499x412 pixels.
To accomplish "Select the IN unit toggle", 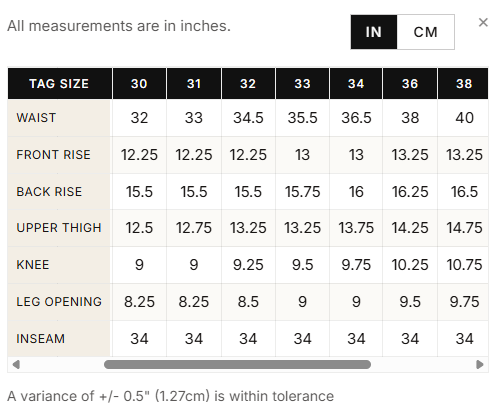I will pos(374,32).
